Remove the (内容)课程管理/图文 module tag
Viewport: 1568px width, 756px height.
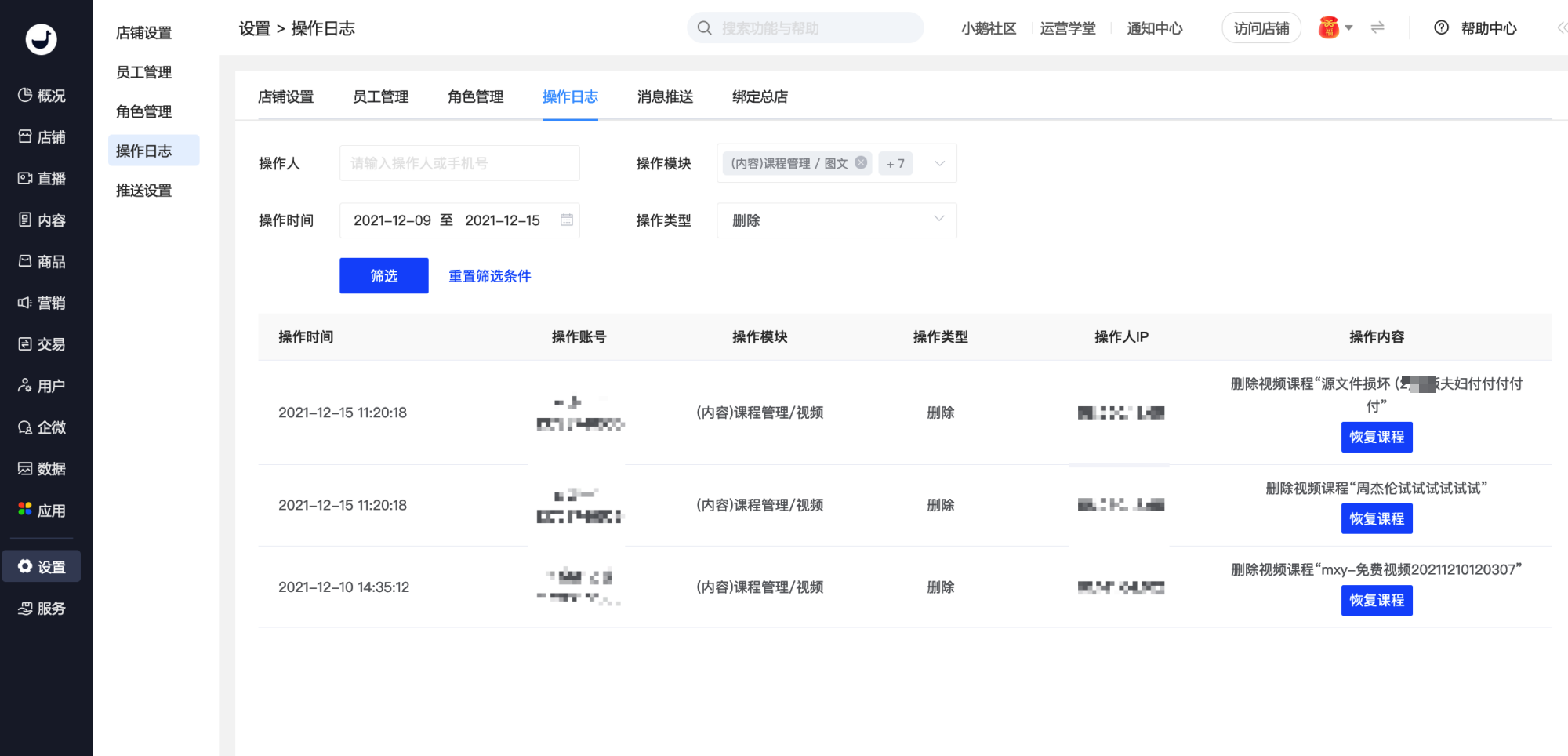tap(861, 162)
